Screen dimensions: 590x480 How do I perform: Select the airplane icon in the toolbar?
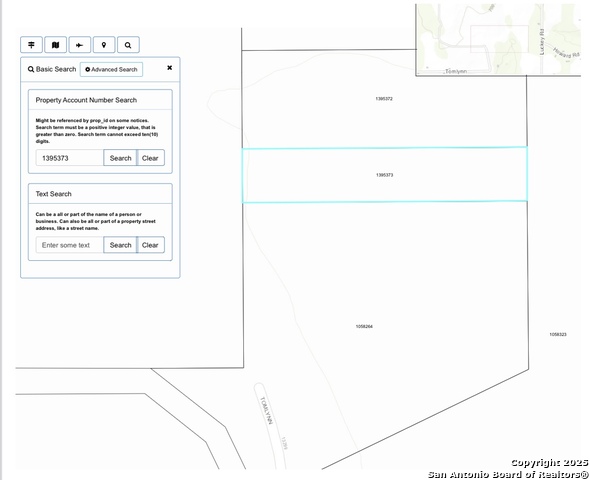coord(80,45)
